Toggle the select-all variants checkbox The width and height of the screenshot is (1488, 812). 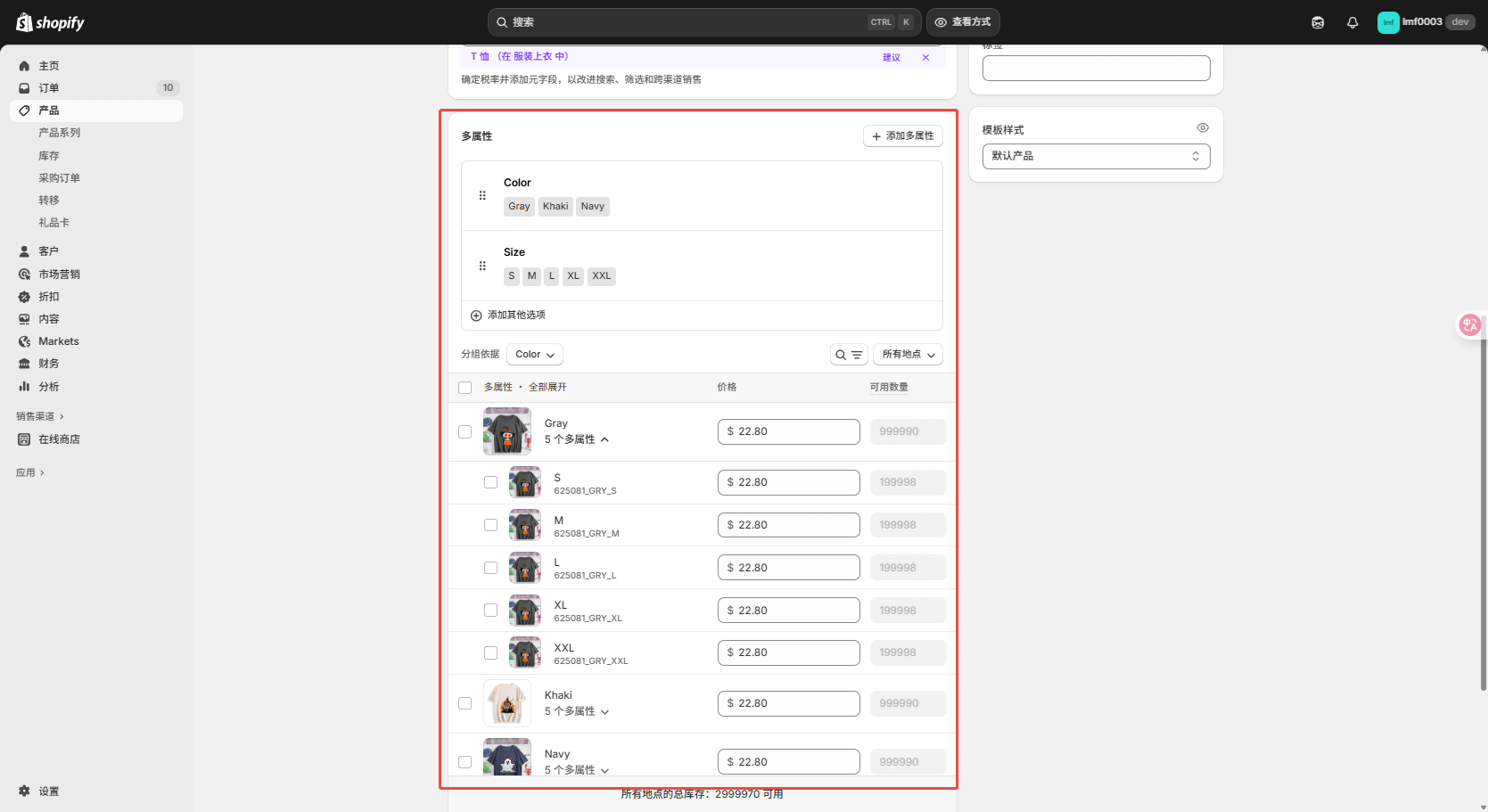pyautogui.click(x=464, y=388)
